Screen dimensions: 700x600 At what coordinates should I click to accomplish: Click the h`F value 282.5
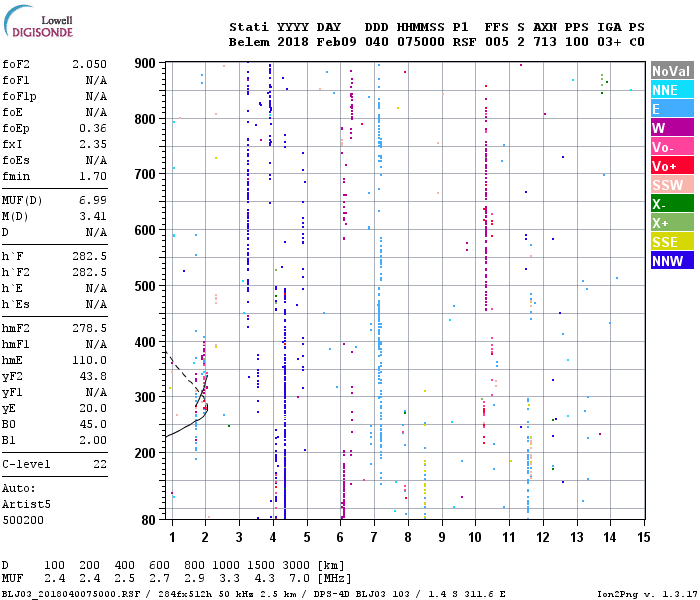pyautogui.click(x=89, y=256)
